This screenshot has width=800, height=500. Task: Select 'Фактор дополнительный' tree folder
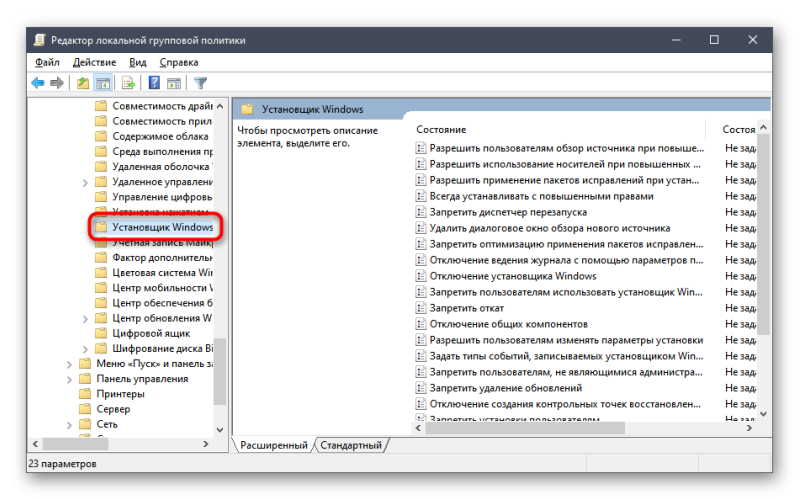tap(162, 258)
